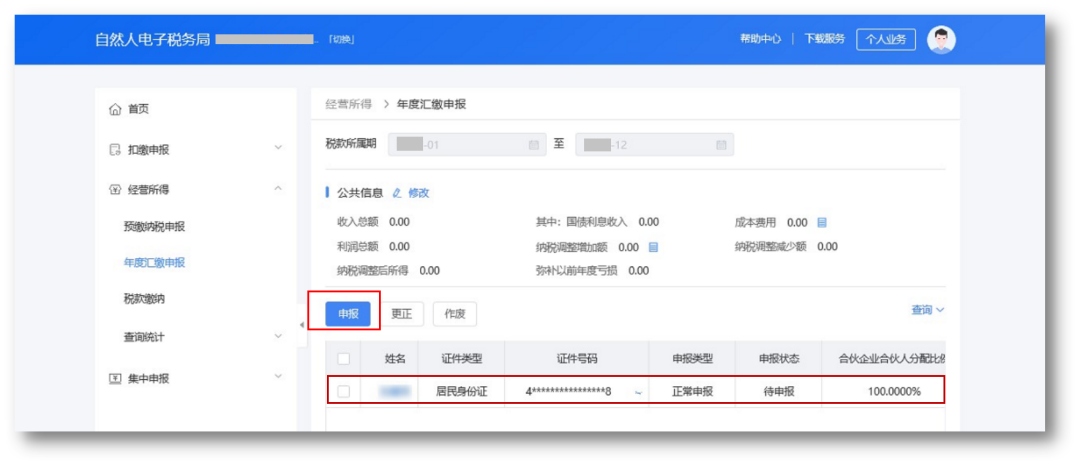Click the 正常申报 cell

click(x=692, y=391)
